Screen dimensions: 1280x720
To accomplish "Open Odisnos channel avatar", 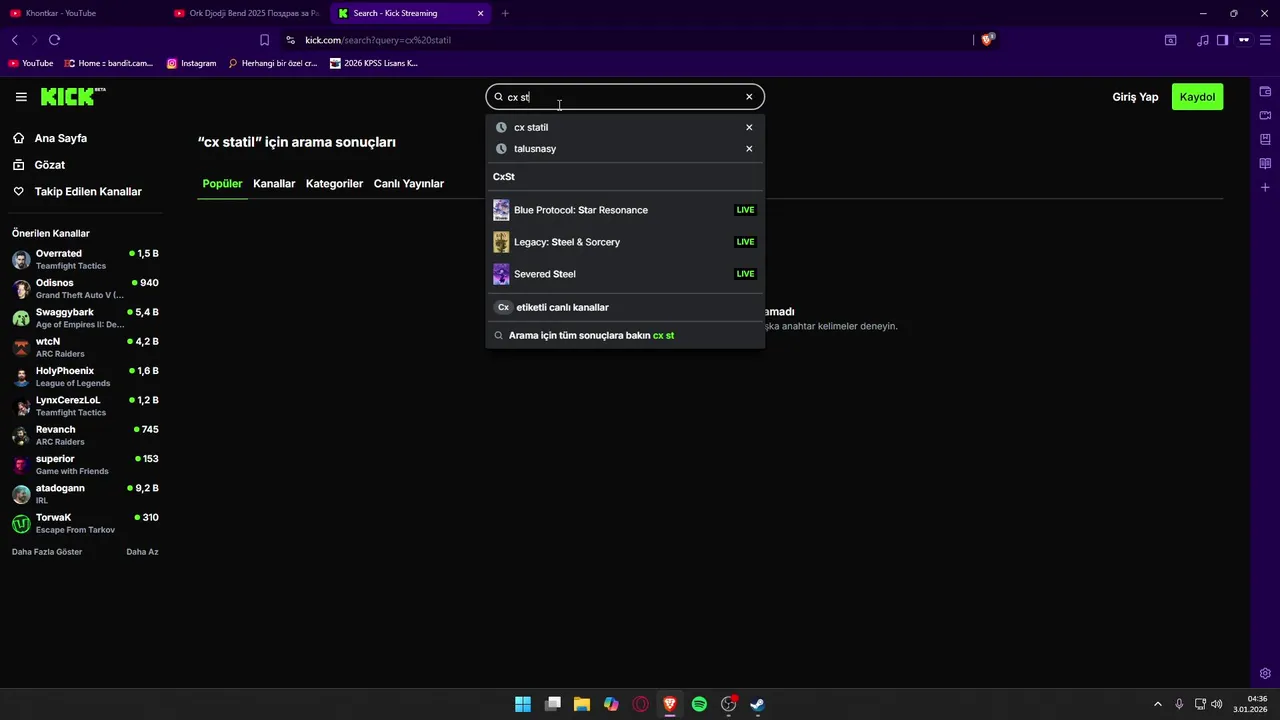I will (21, 289).
